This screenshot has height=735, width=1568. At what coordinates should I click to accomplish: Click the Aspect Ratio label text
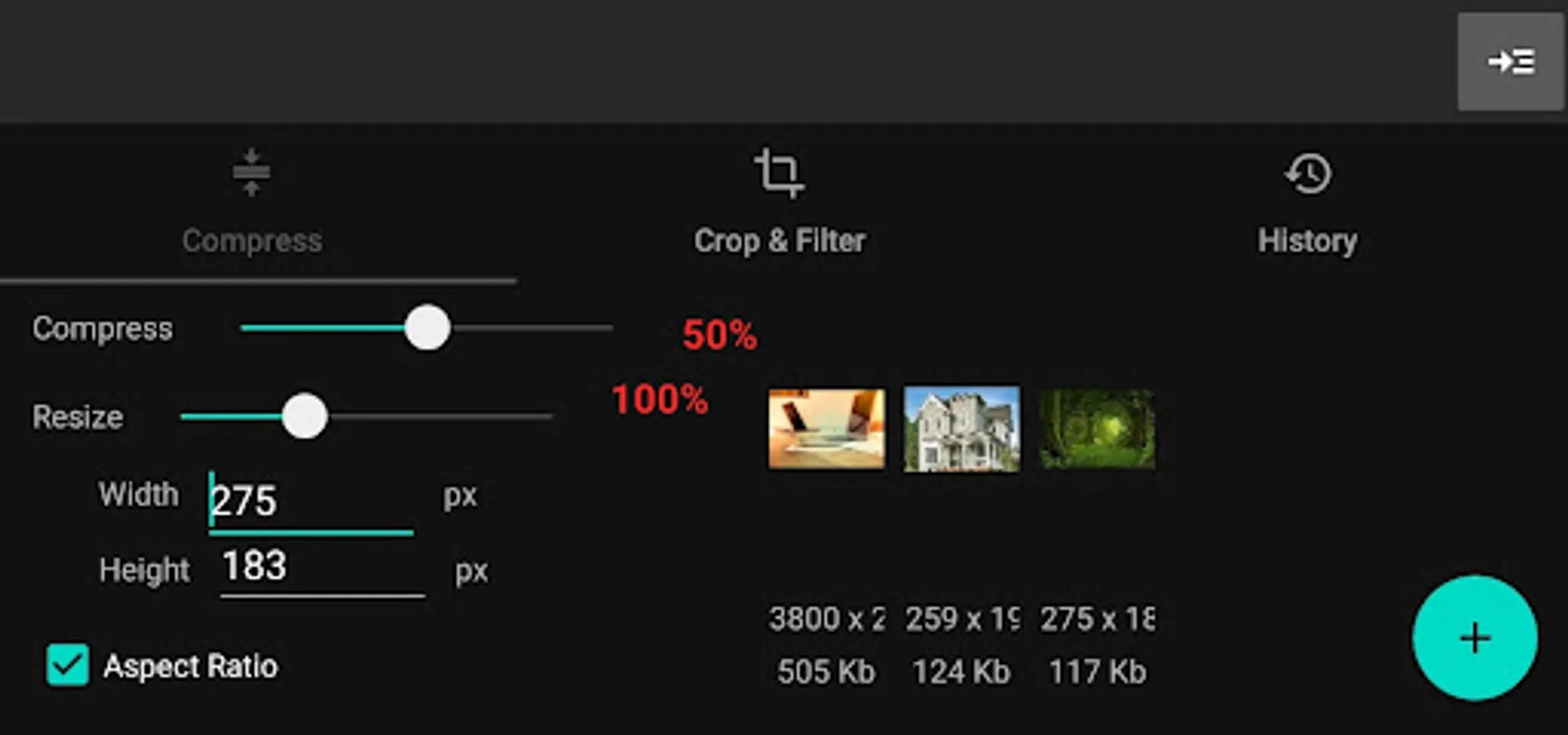pyautogui.click(x=190, y=666)
